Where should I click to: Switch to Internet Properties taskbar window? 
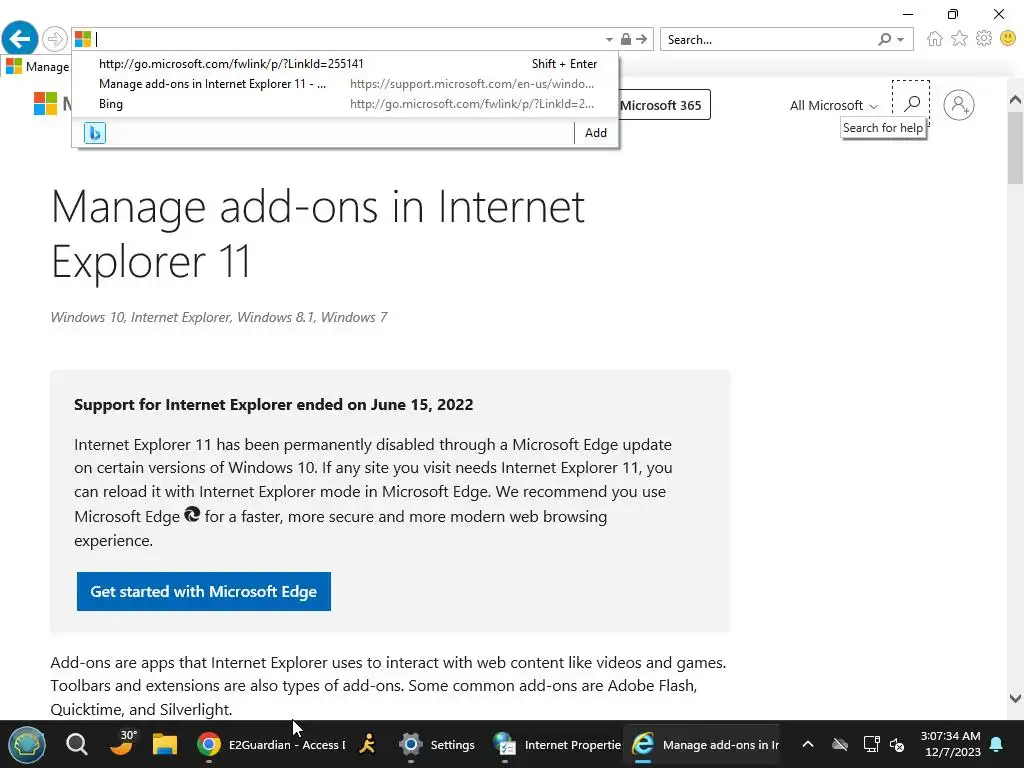(x=557, y=744)
